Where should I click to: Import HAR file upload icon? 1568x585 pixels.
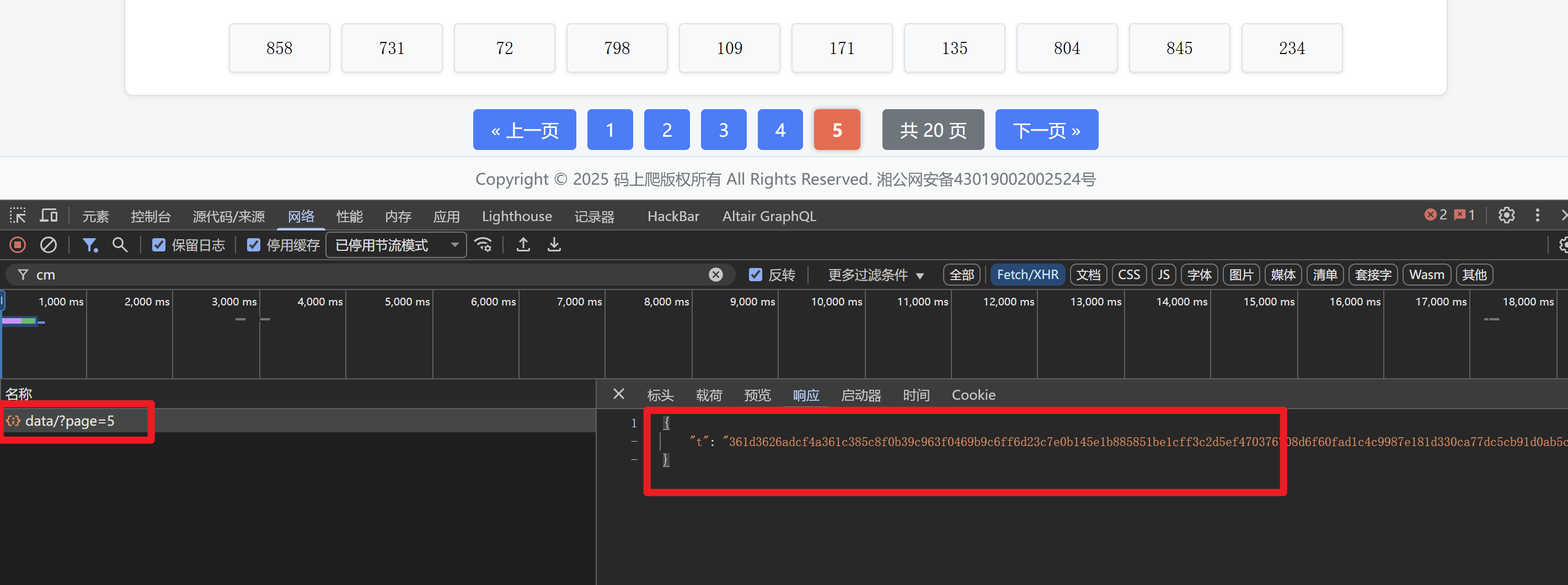click(523, 245)
